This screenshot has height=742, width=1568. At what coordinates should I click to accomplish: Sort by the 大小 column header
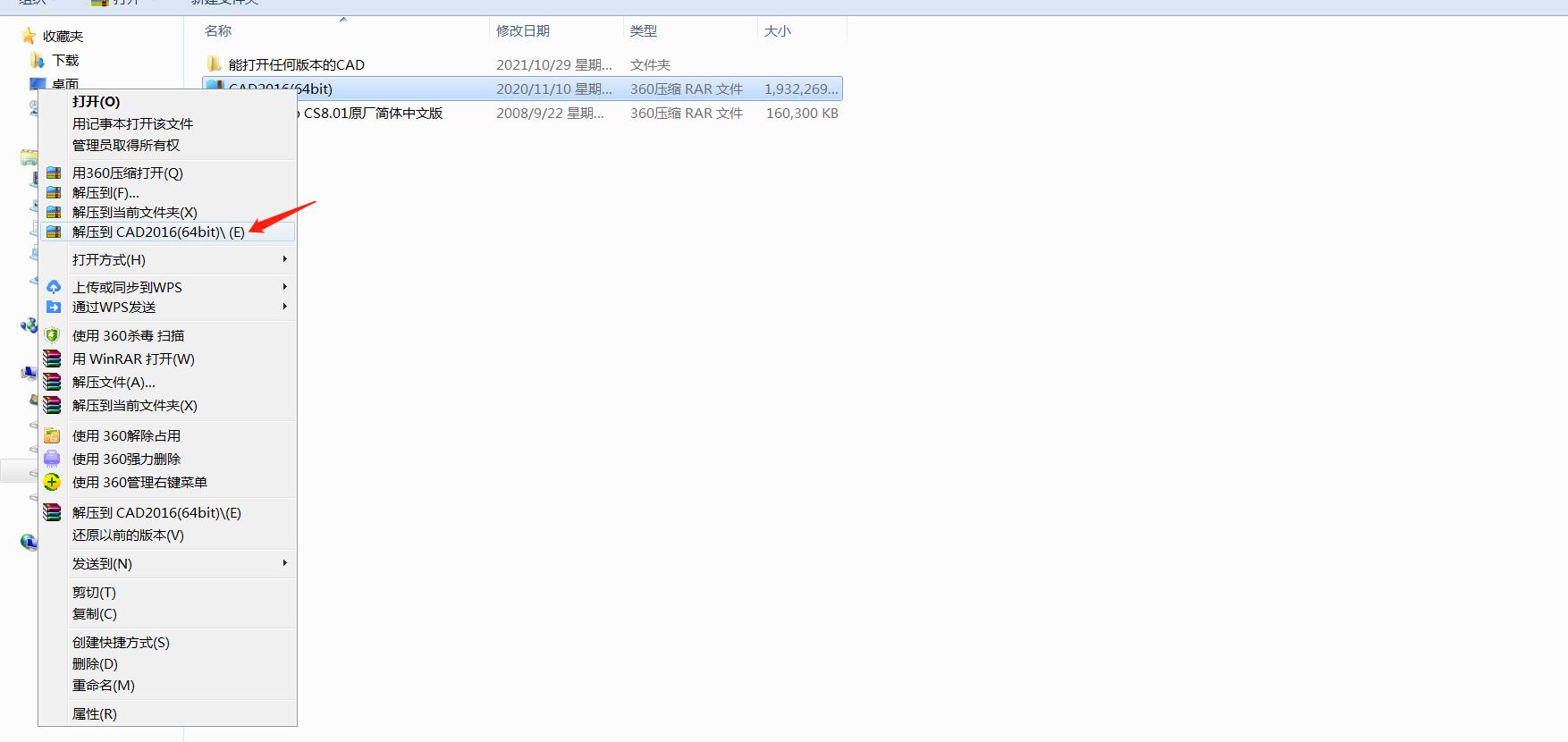tap(777, 31)
